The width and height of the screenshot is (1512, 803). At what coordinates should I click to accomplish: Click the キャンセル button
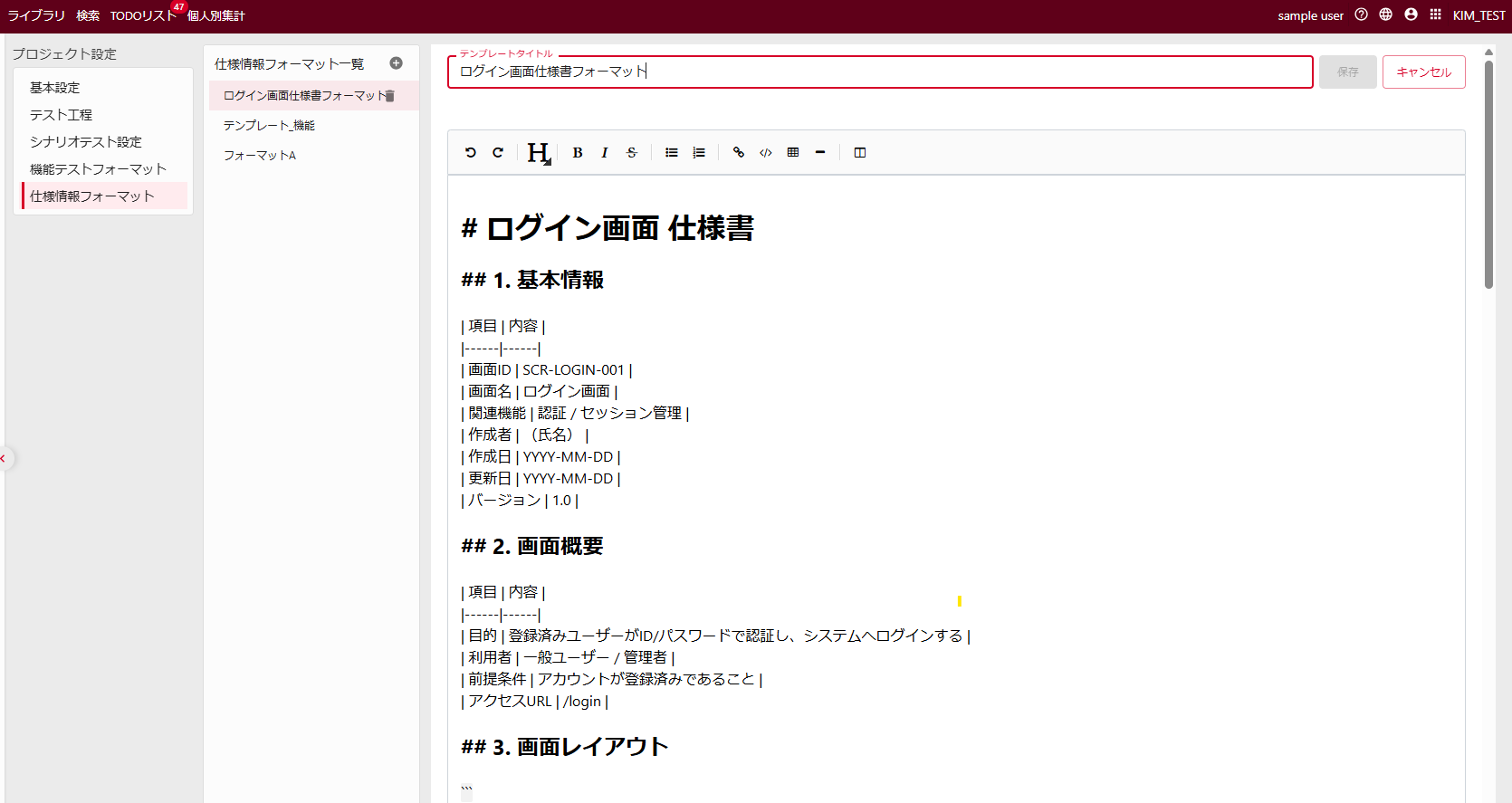pos(1423,72)
